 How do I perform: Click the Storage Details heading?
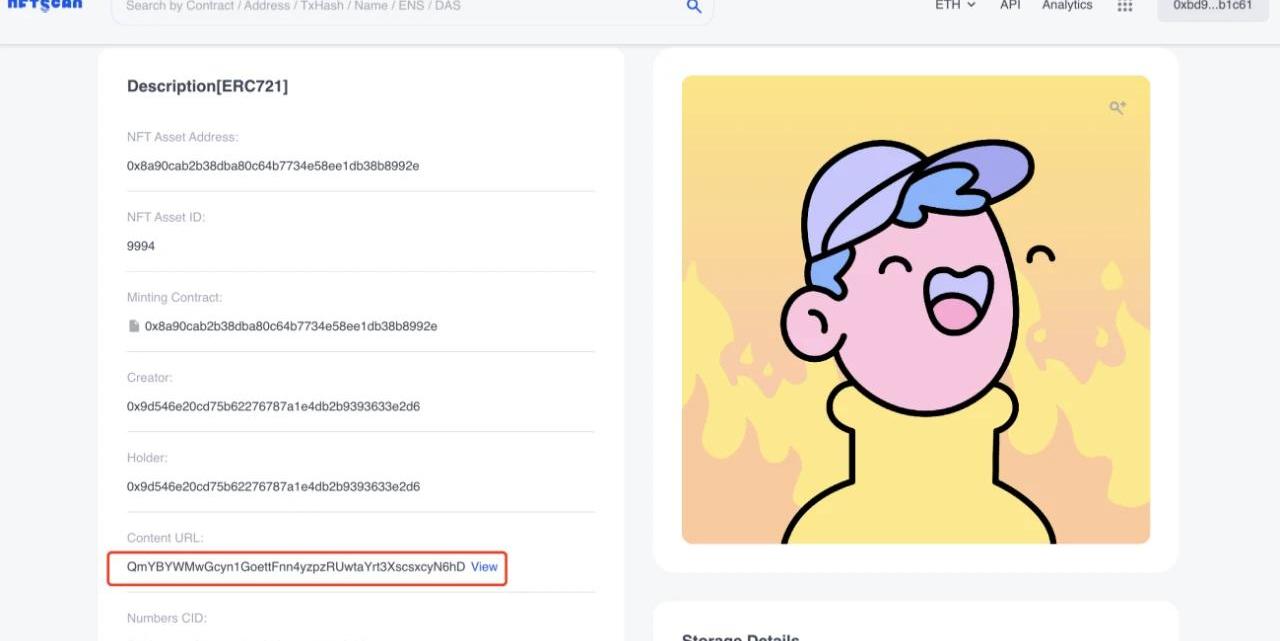coord(741,637)
